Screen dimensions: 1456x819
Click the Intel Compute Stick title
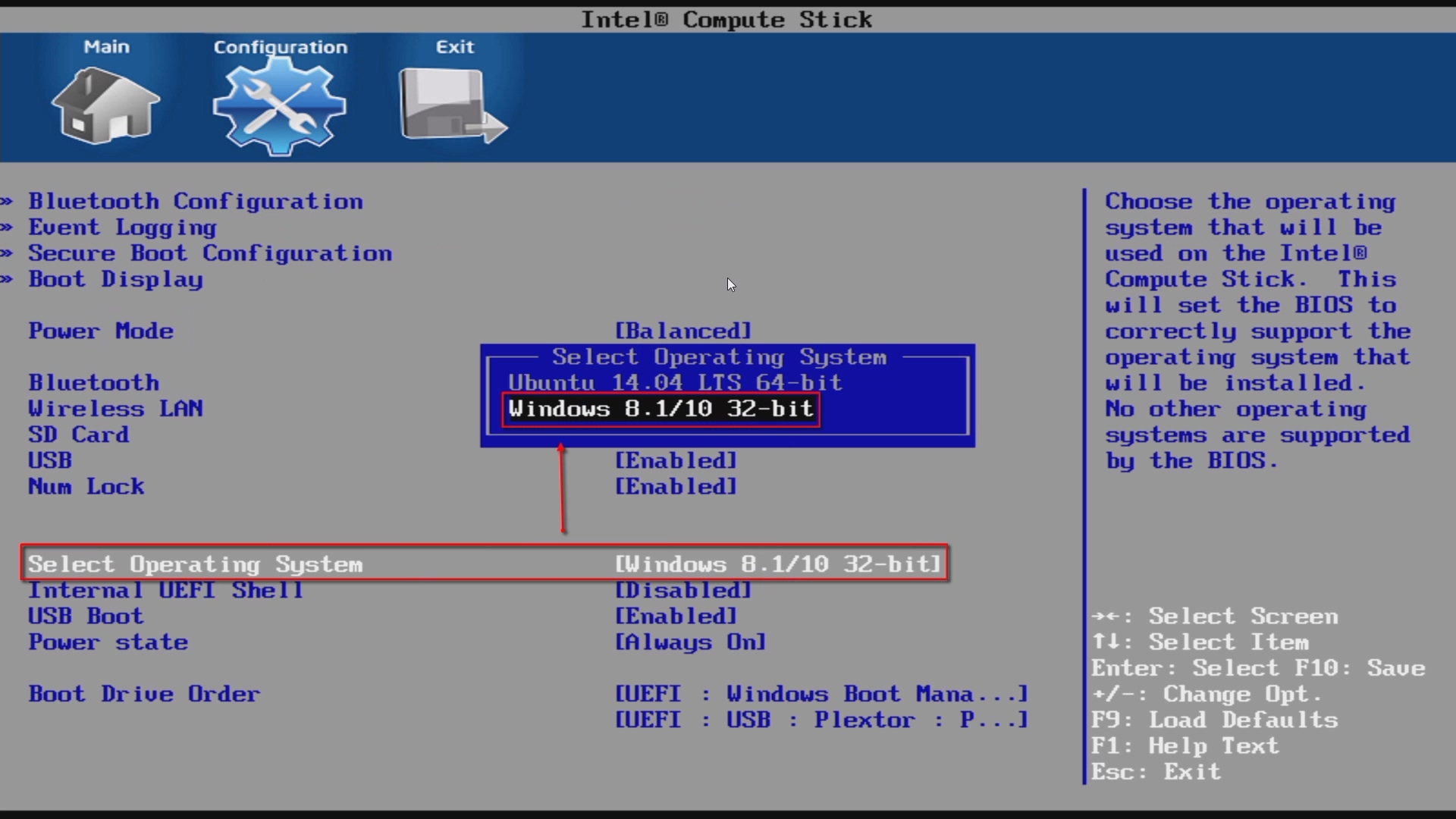point(726,20)
